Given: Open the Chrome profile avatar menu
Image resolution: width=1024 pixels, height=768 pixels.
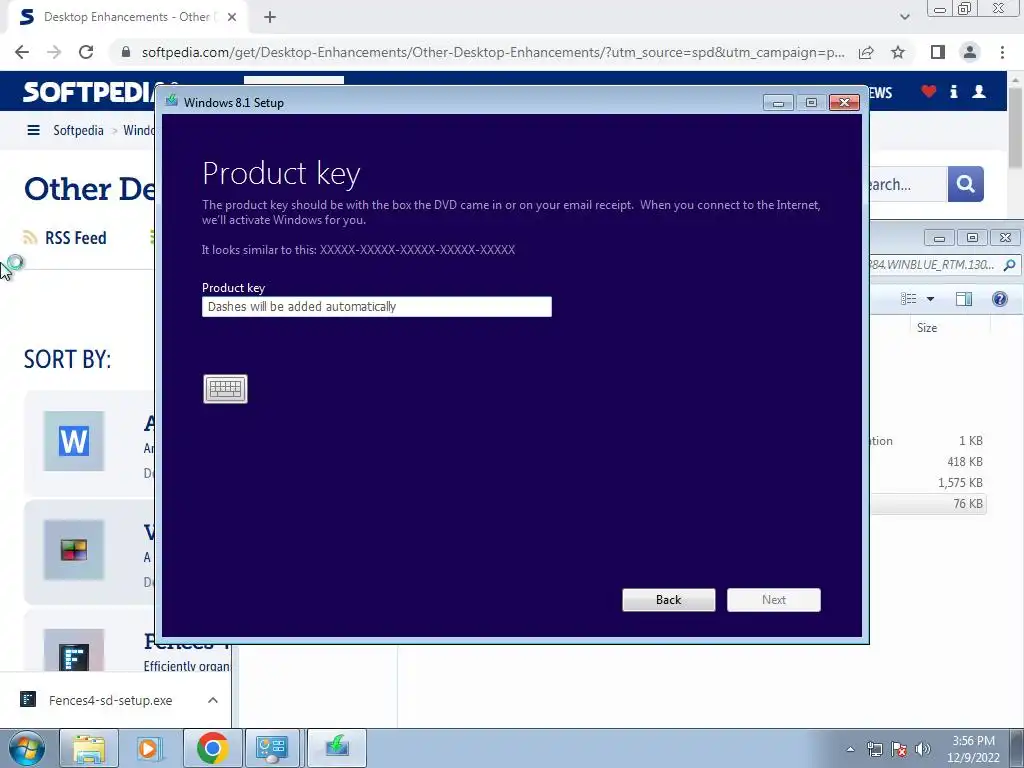Looking at the screenshot, I should [970, 52].
